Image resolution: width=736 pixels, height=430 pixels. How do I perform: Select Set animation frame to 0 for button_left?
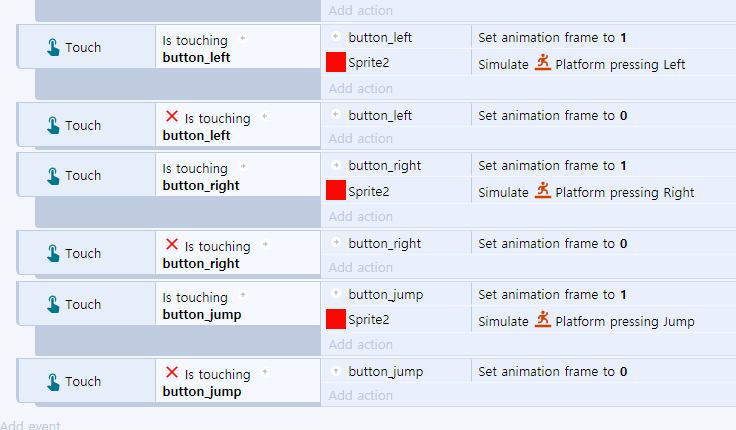click(x=552, y=115)
